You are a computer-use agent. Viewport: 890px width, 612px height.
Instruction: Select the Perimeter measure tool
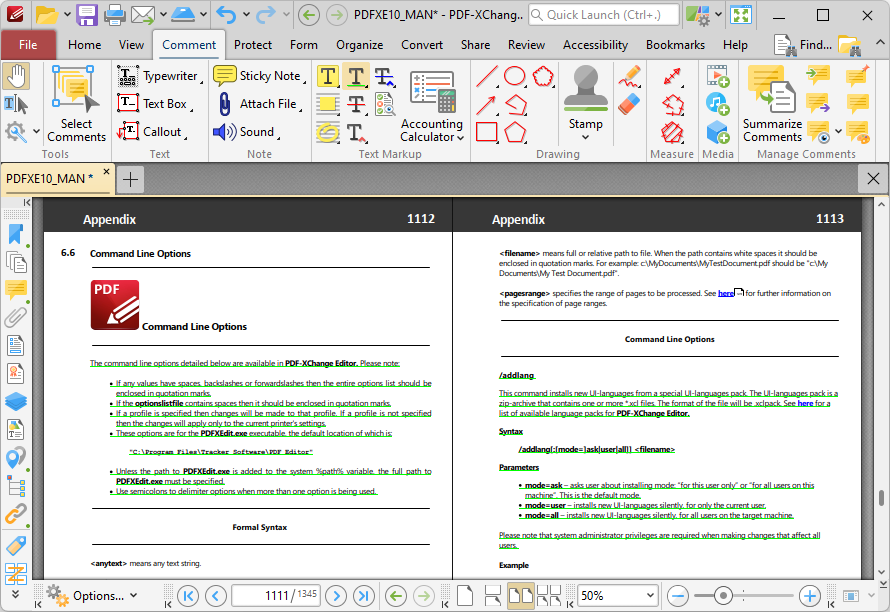click(x=672, y=104)
